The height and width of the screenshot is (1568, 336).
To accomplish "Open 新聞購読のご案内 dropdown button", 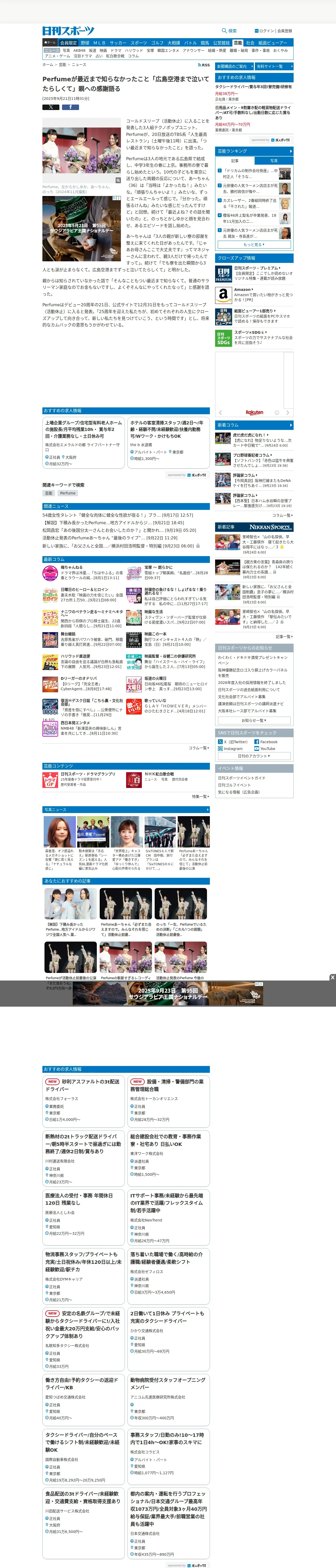I will tap(234, 66).
